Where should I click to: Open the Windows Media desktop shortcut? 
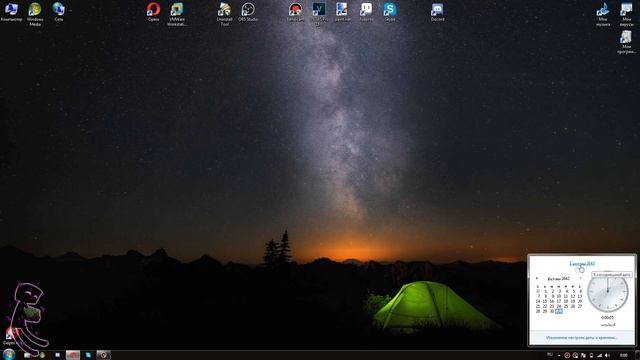point(35,13)
